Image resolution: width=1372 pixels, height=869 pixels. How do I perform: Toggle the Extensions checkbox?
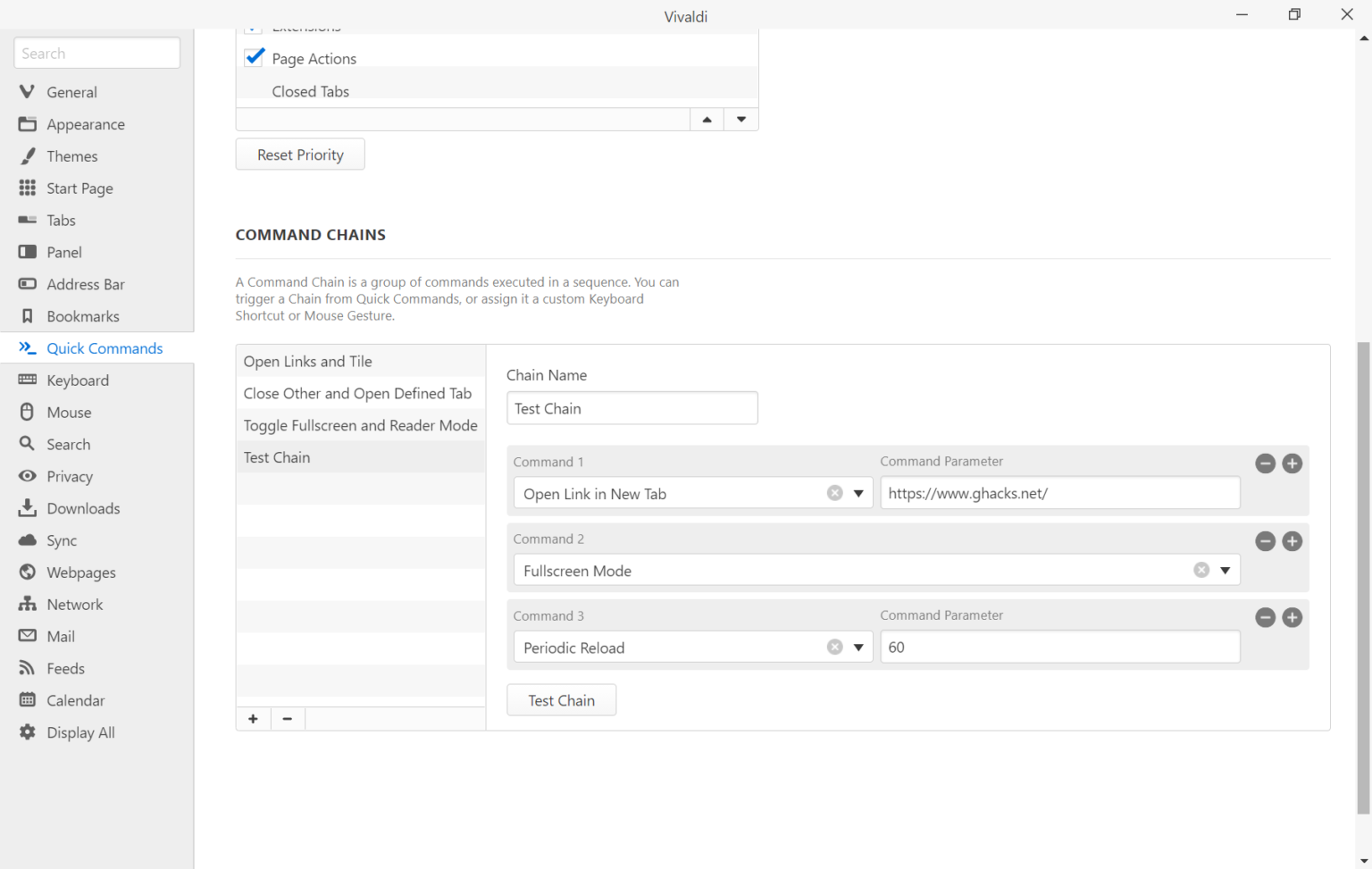tap(254, 27)
